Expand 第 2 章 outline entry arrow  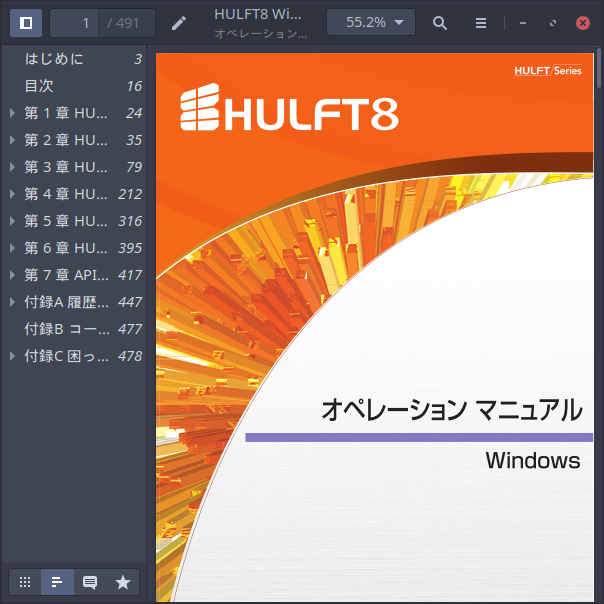(12, 140)
